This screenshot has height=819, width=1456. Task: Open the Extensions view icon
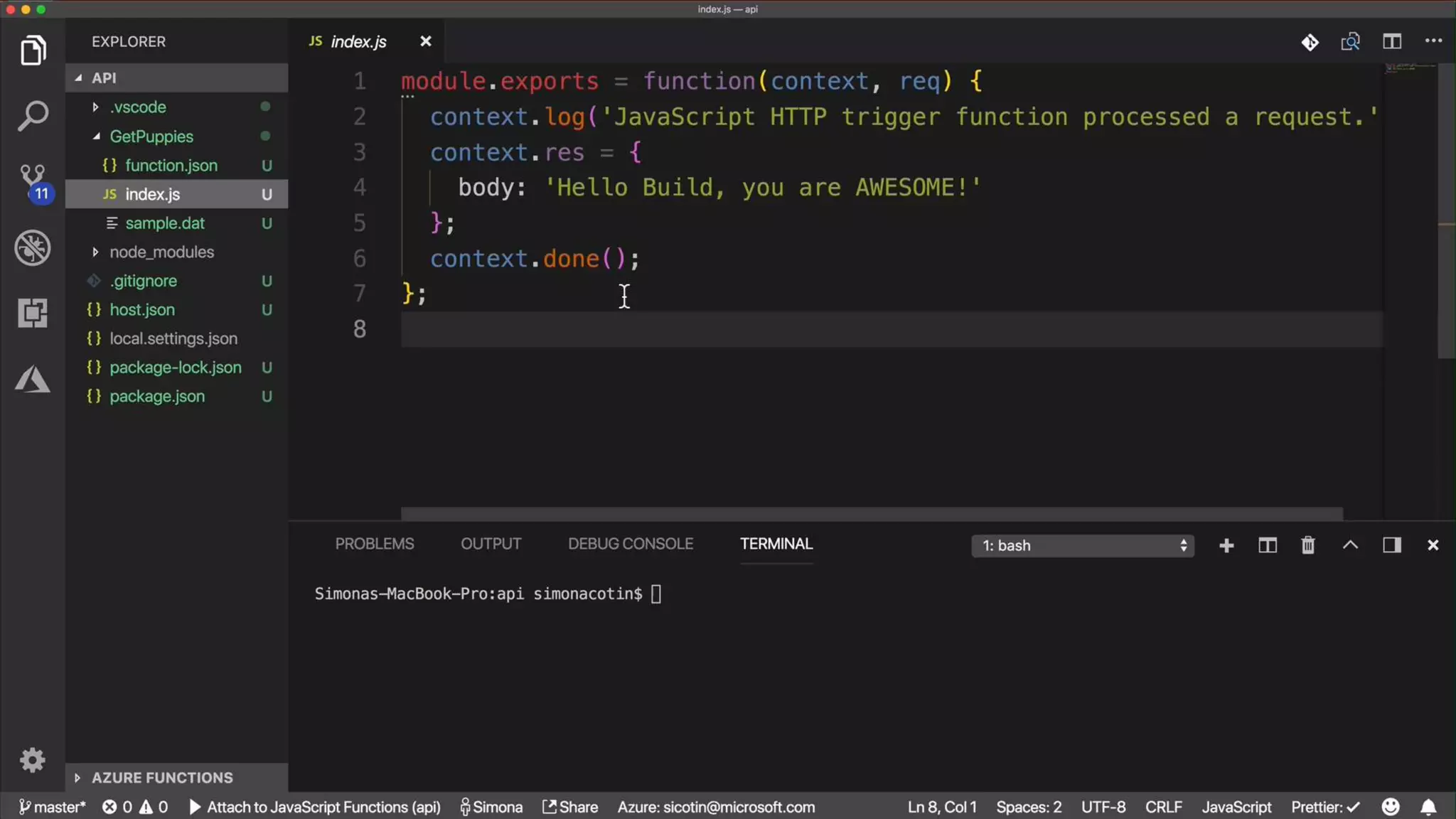33,313
